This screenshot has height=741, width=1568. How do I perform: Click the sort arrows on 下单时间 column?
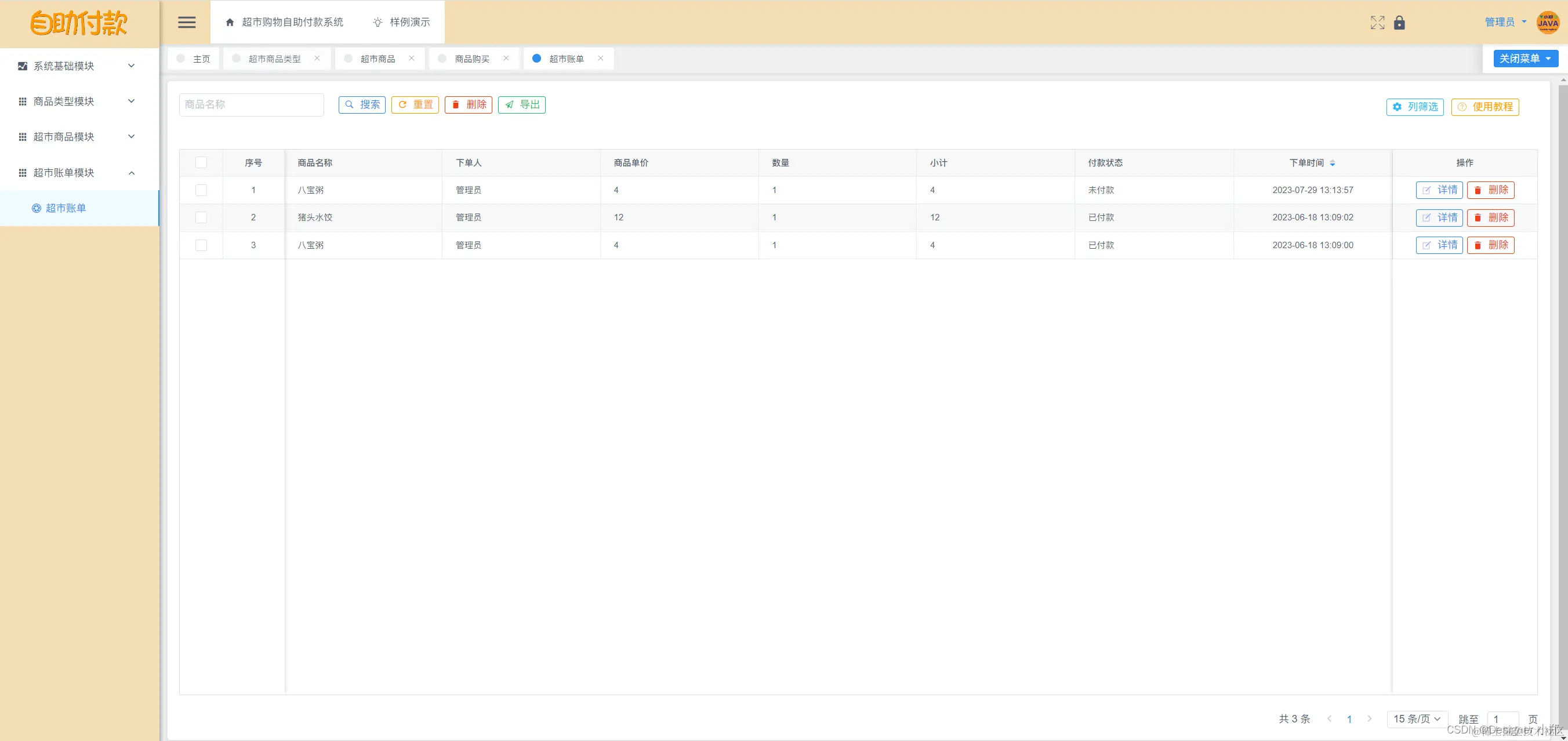coord(1333,163)
